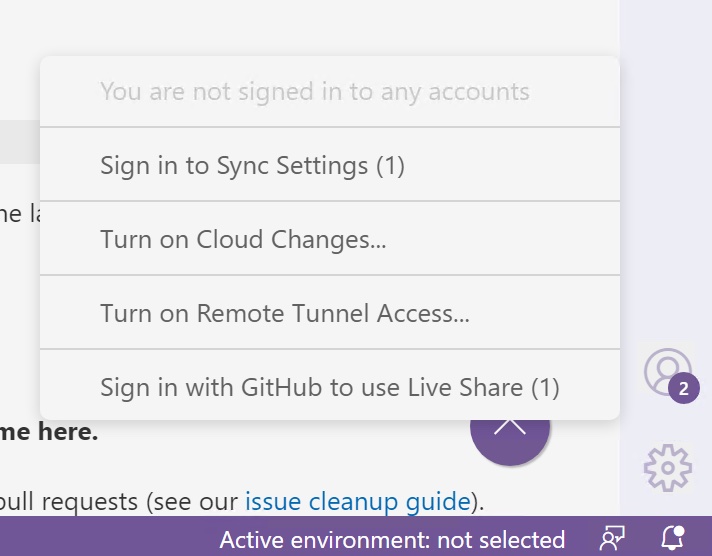Click the Accounts notification badge showing 2
The width and height of the screenshot is (712, 556).
[x=684, y=389]
